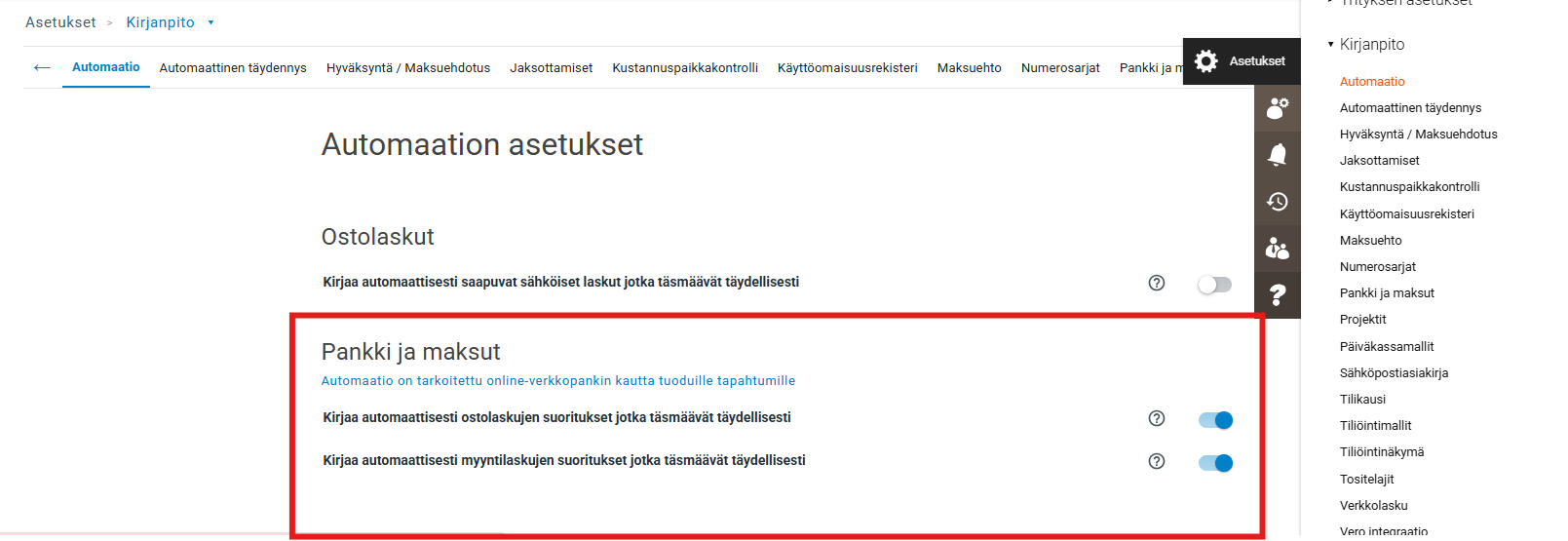Open help icon for ostolaskujen suoritukset row

(1157, 418)
